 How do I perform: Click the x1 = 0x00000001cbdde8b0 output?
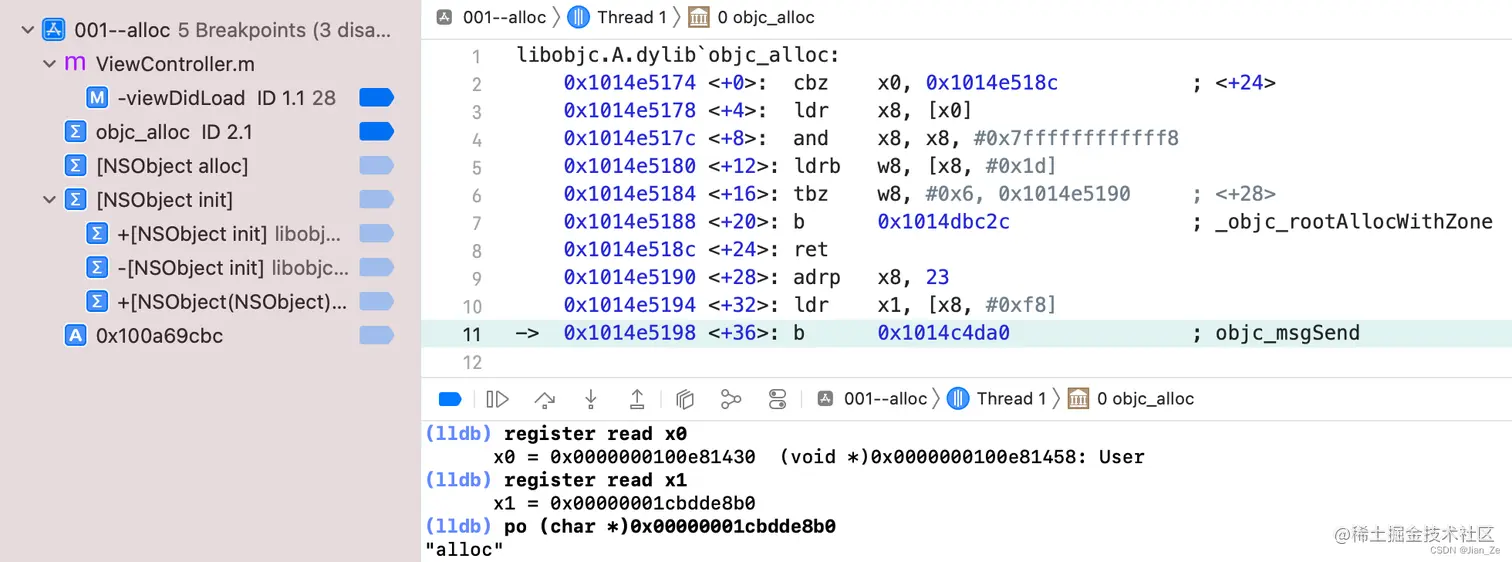coord(624,503)
